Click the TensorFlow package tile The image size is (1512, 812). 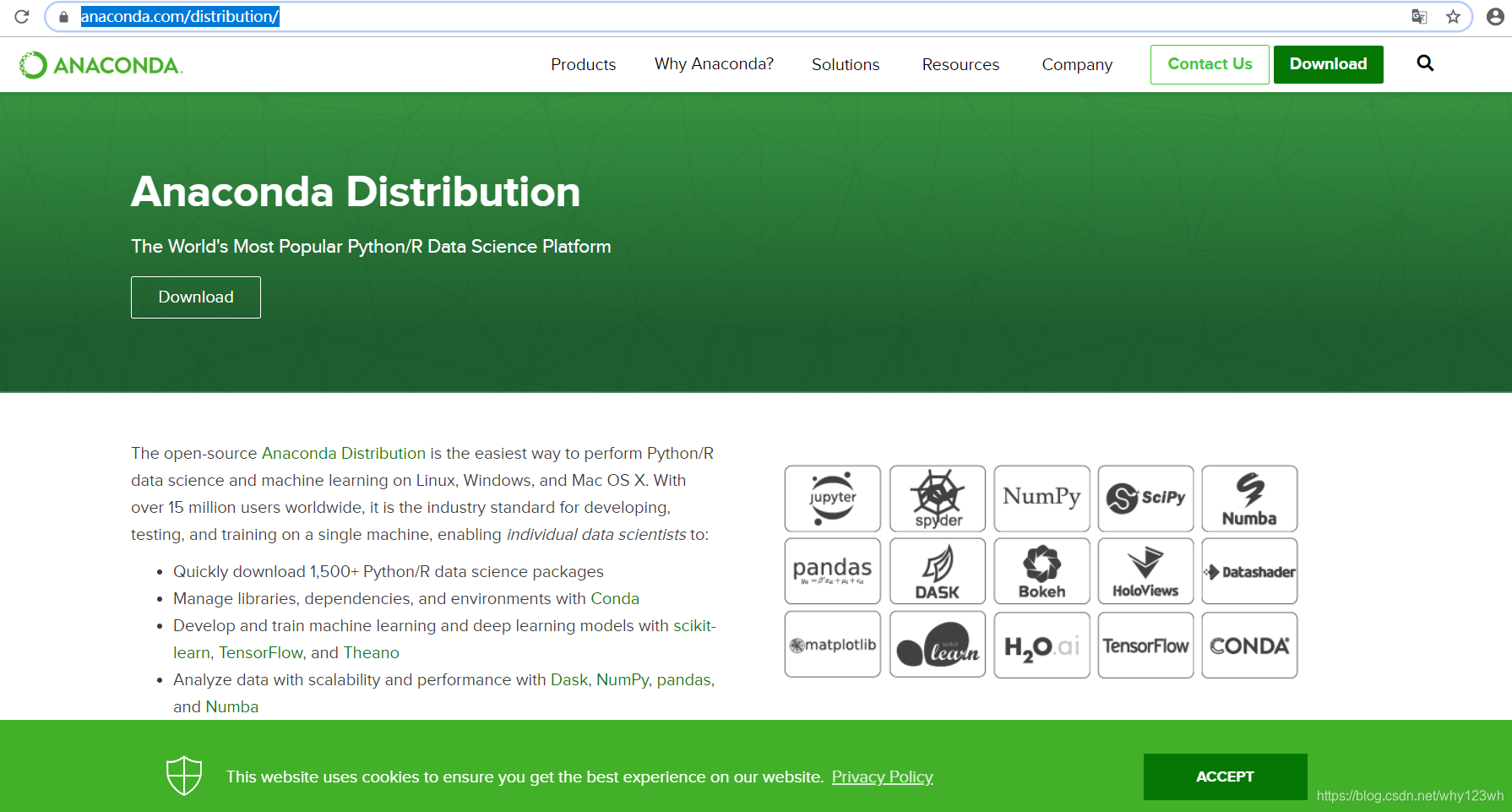click(x=1146, y=645)
